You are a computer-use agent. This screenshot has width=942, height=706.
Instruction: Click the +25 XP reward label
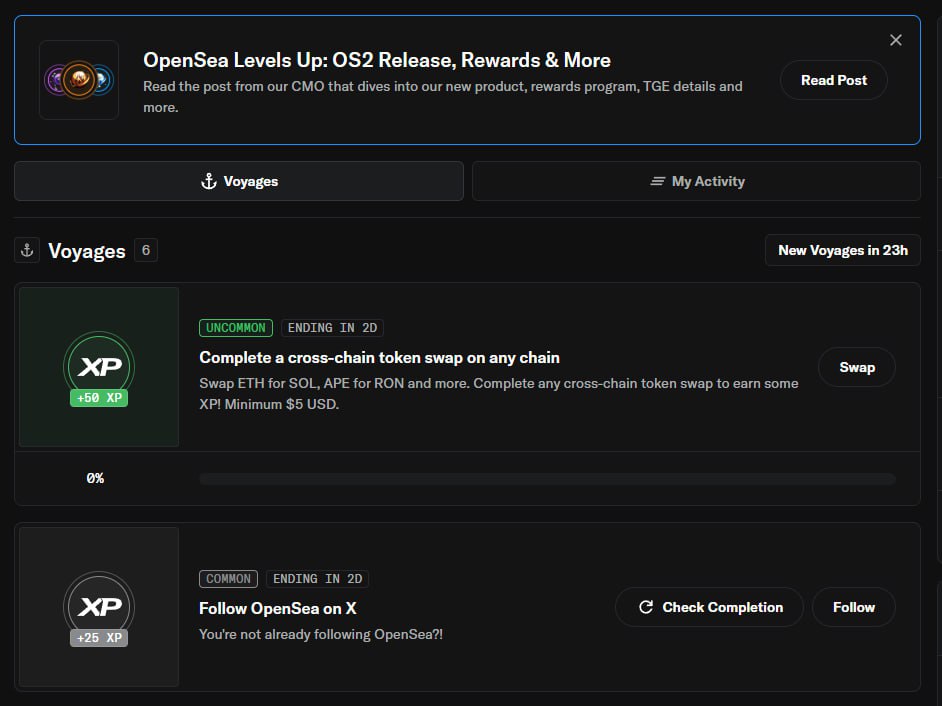point(99,638)
